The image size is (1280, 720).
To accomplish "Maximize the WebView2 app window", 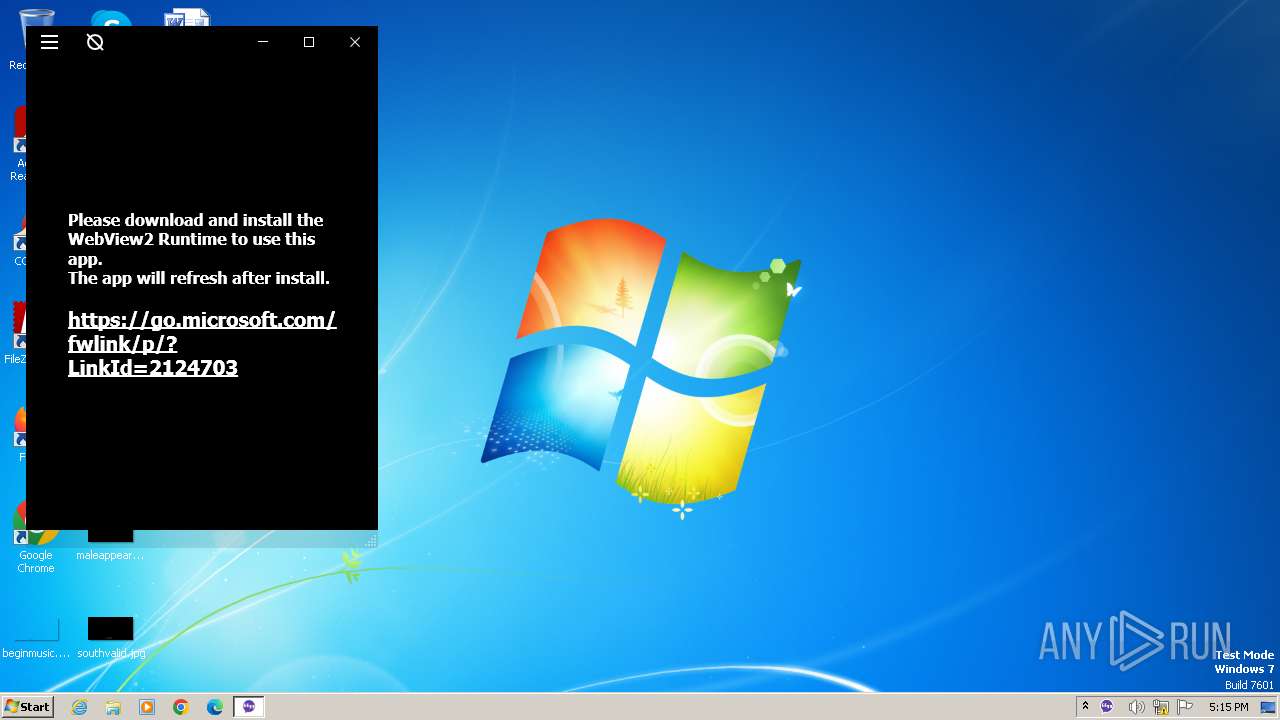I will (309, 42).
